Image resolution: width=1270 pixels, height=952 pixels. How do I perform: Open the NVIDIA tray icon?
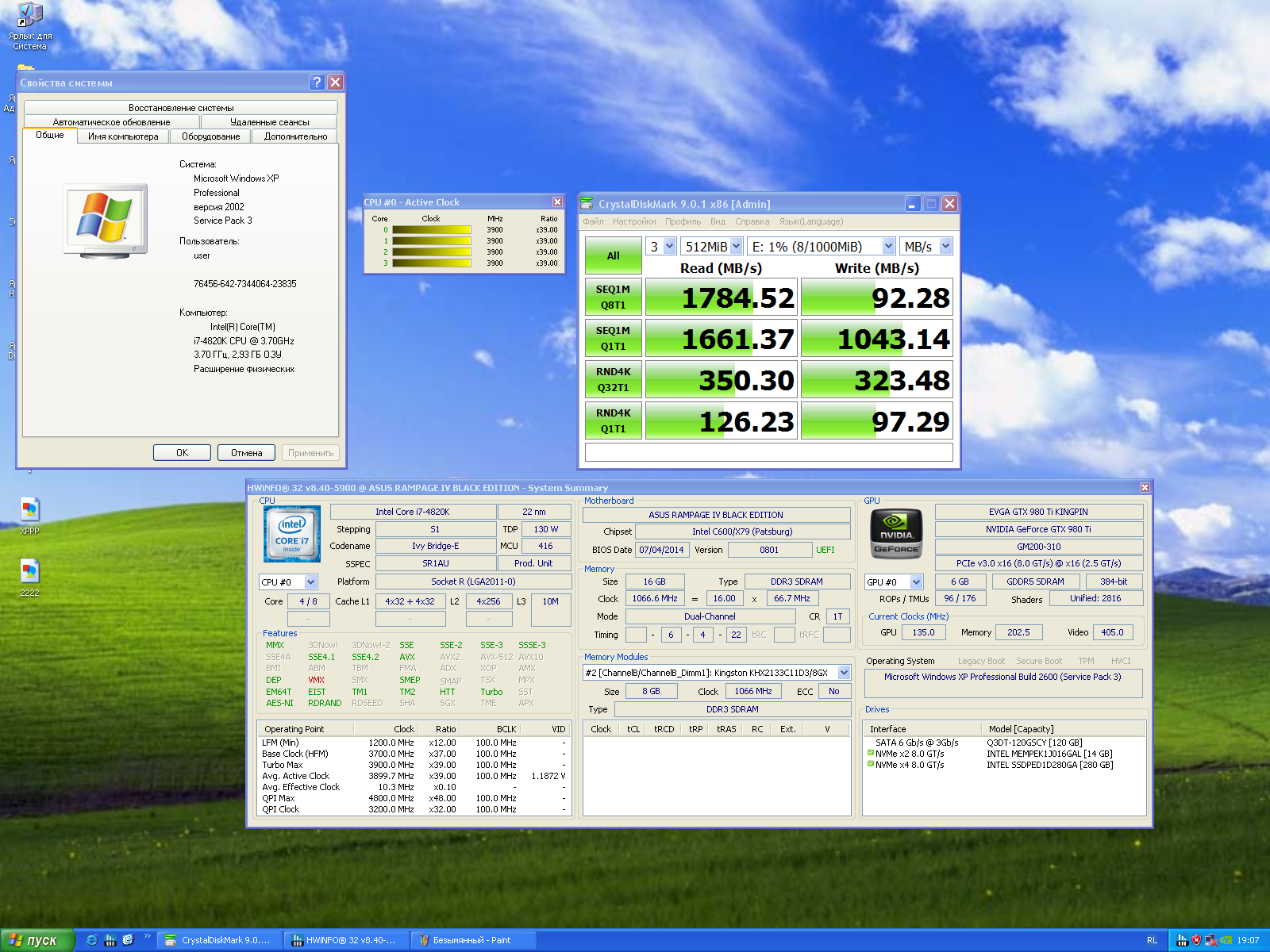pos(1226,940)
